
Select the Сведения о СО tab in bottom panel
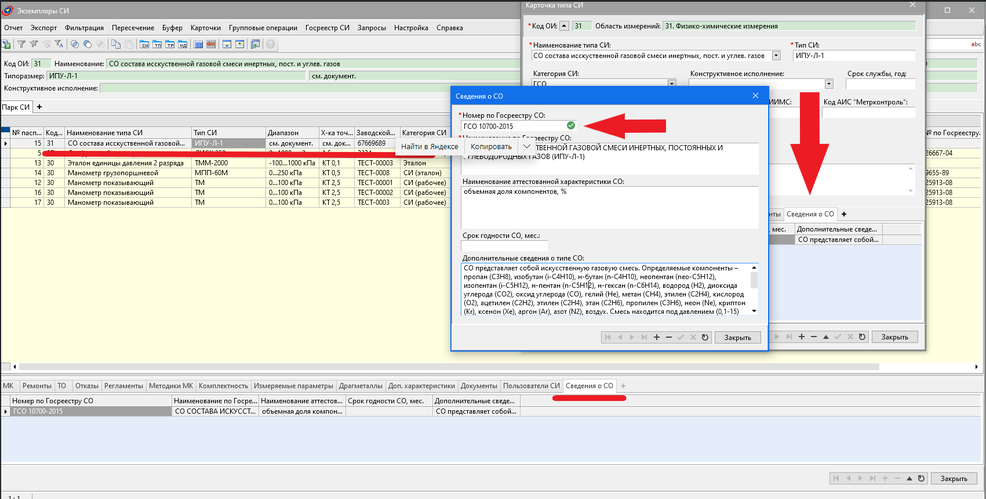(589, 386)
